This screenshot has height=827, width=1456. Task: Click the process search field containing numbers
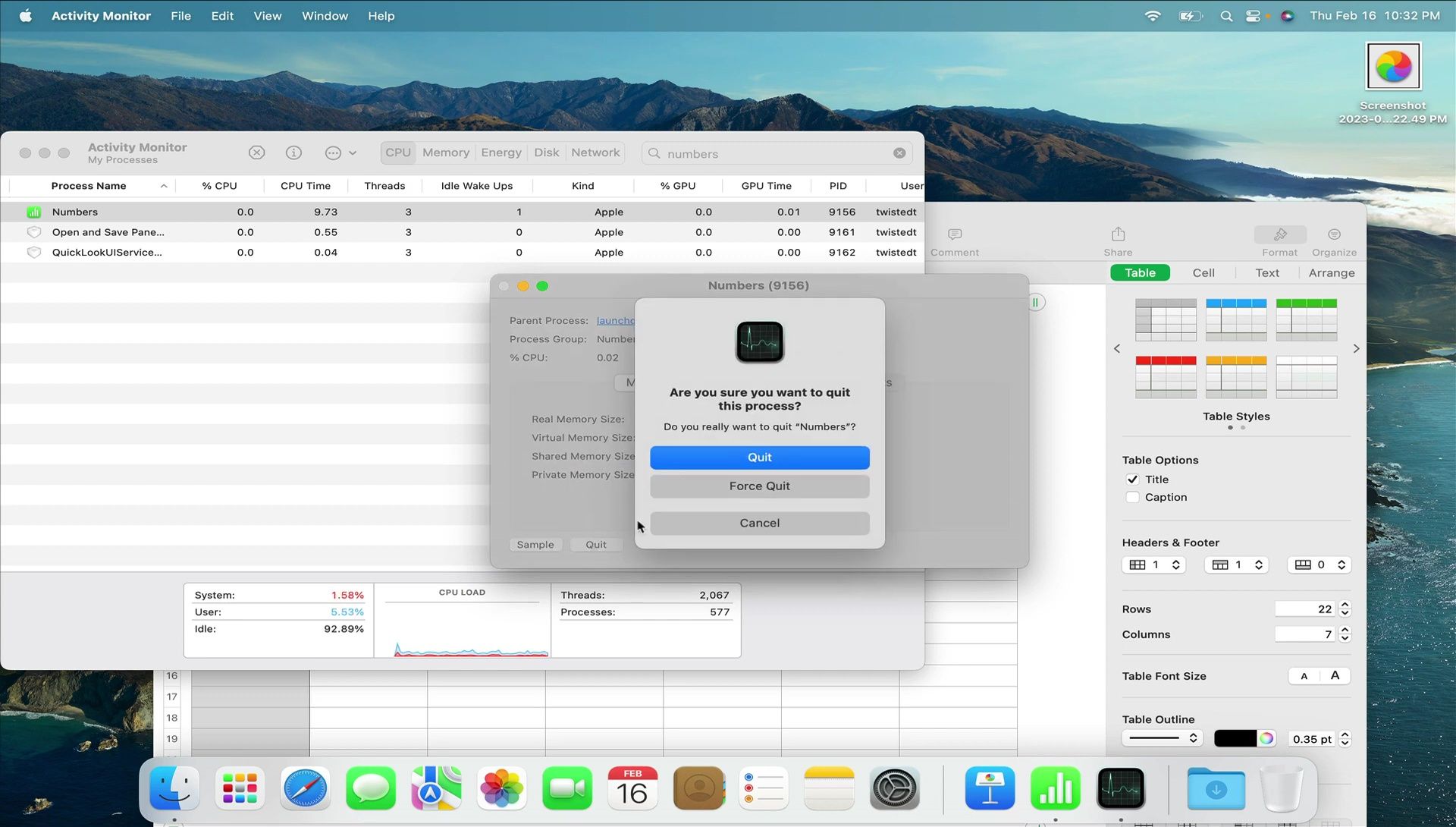[777, 153]
